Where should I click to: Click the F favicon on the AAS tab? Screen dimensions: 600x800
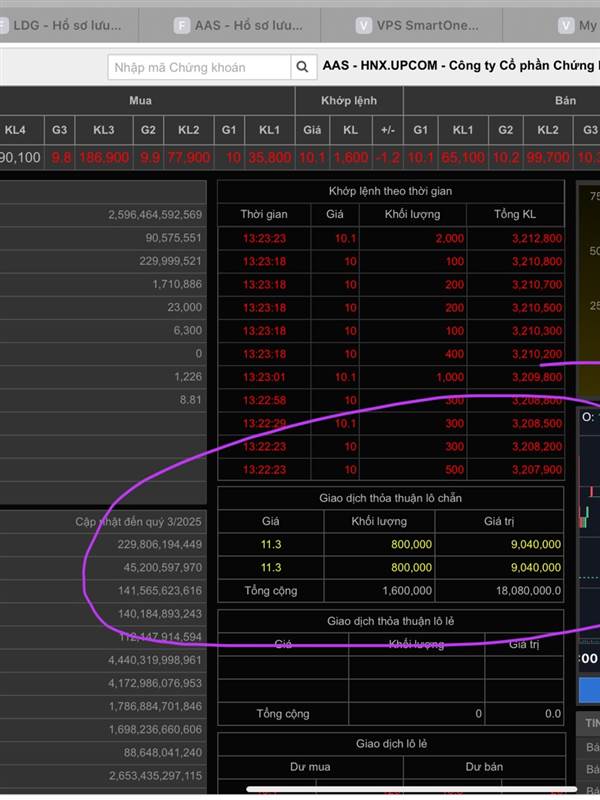(x=182, y=25)
